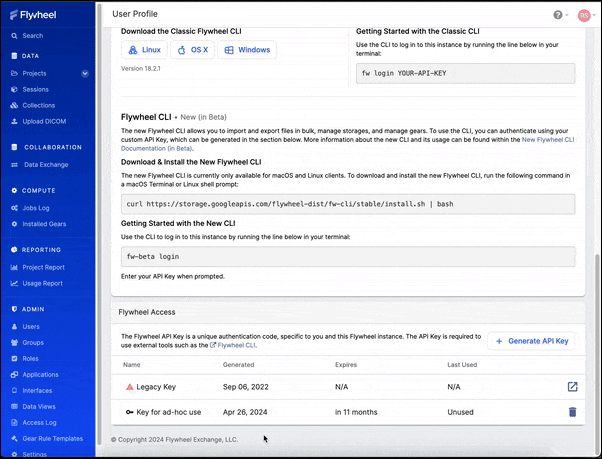Click the main page vertical scrollbar
This screenshot has width=602, height=459.
(x=596, y=355)
